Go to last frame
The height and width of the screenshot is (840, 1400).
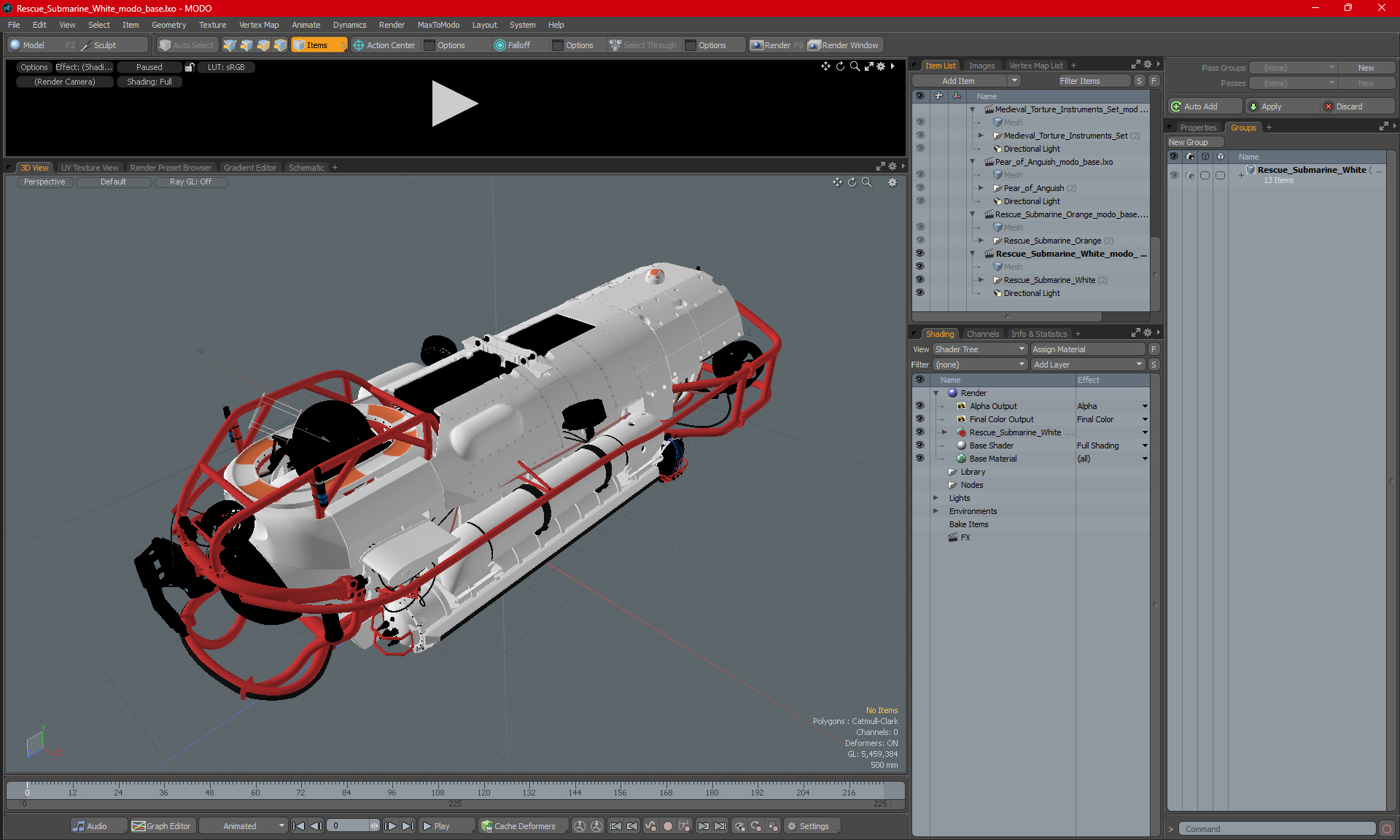coord(408,826)
